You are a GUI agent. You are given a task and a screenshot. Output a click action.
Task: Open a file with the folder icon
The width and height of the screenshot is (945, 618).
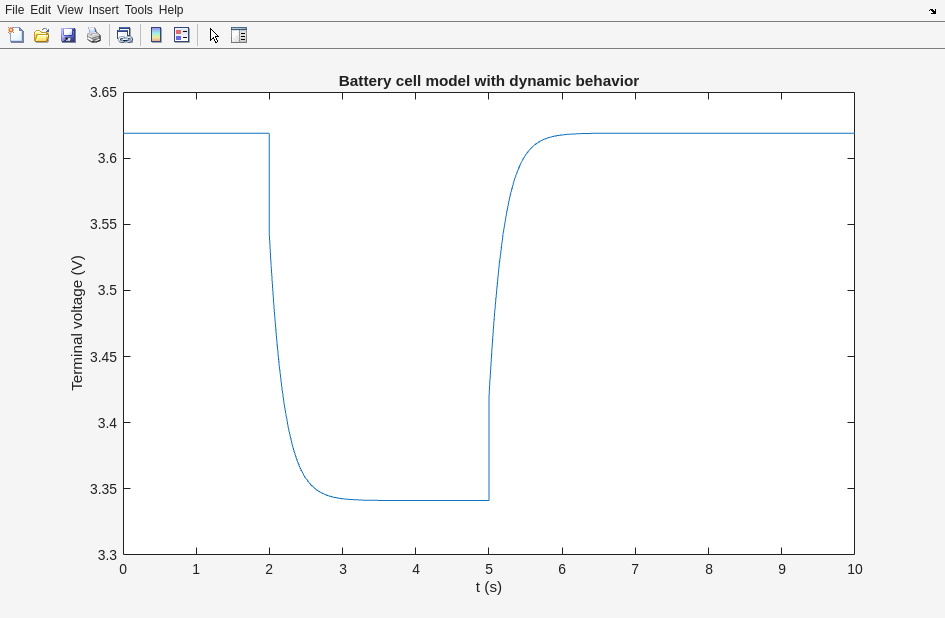(x=42, y=35)
